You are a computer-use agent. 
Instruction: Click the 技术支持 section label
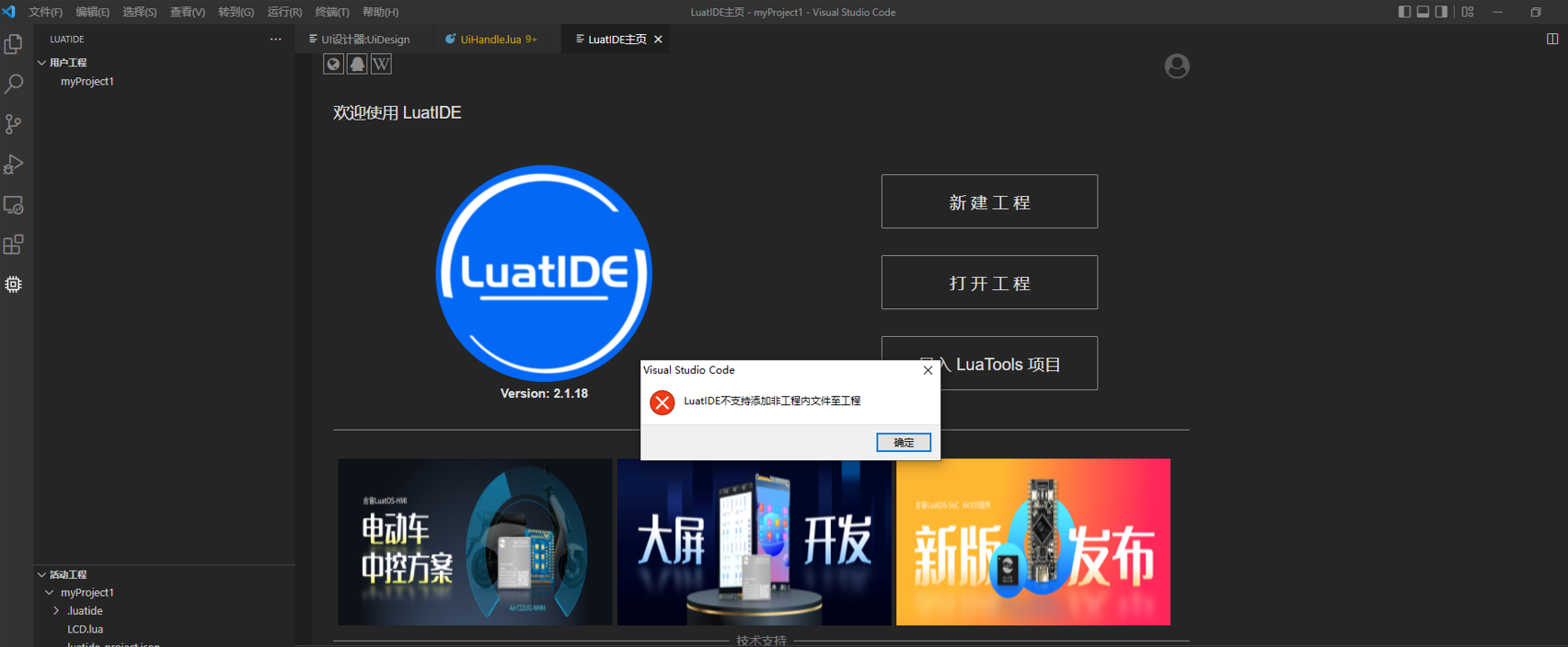(x=762, y=641)
